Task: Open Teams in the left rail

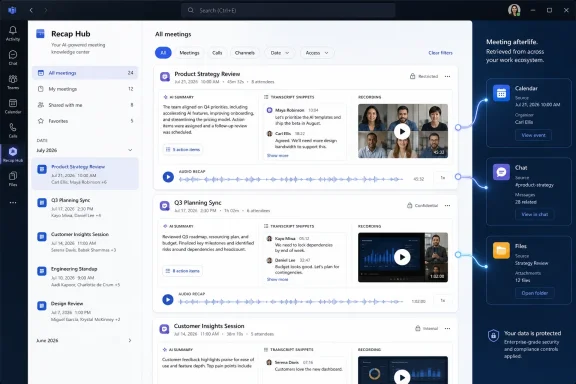Action: coord(13,82)
